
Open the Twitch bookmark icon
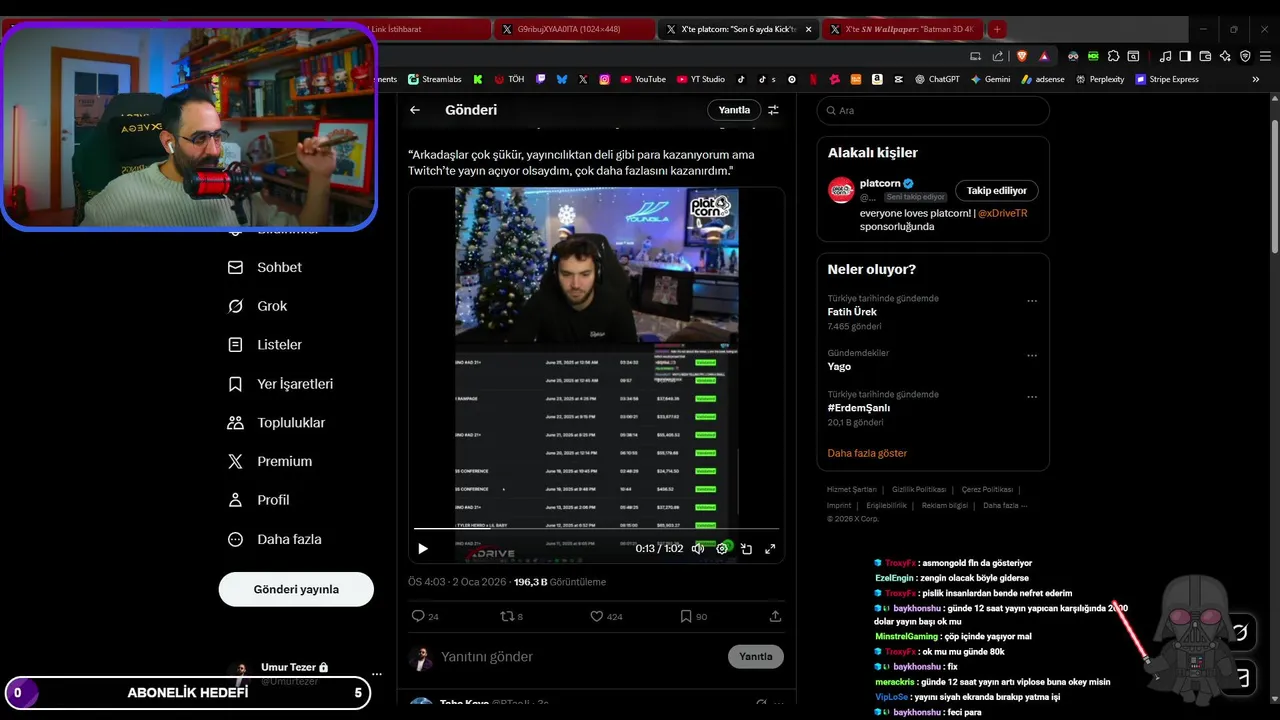point(541,79)
